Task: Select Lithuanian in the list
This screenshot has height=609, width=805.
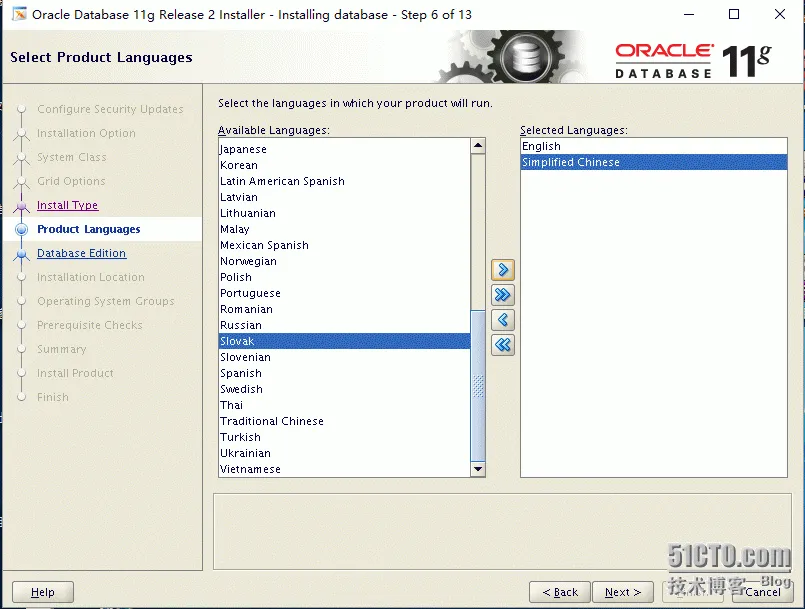Action: pyautogui.click(x=344, y=213)
